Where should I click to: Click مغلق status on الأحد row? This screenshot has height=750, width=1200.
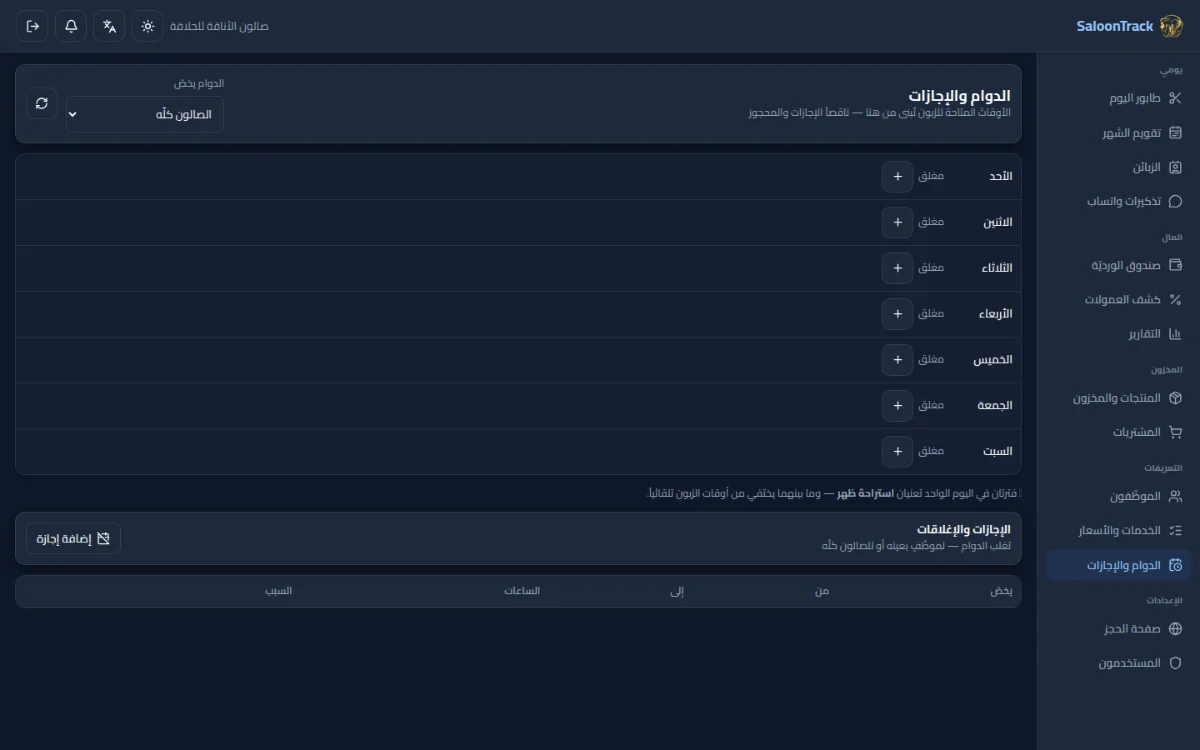click(931, 176)
